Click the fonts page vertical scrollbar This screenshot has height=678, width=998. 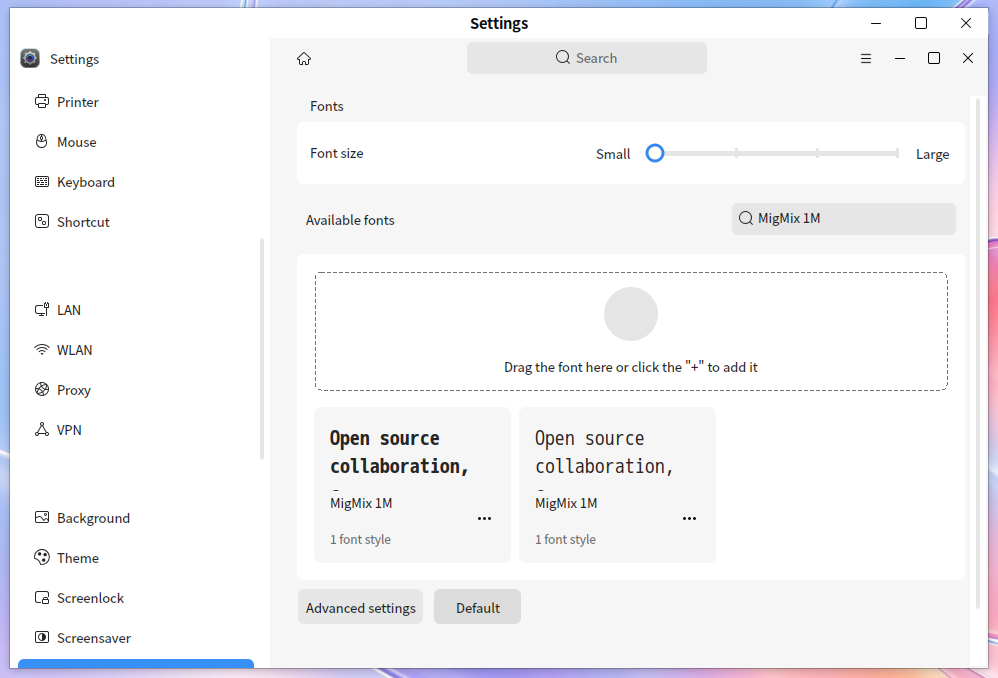tap(978, 353)
